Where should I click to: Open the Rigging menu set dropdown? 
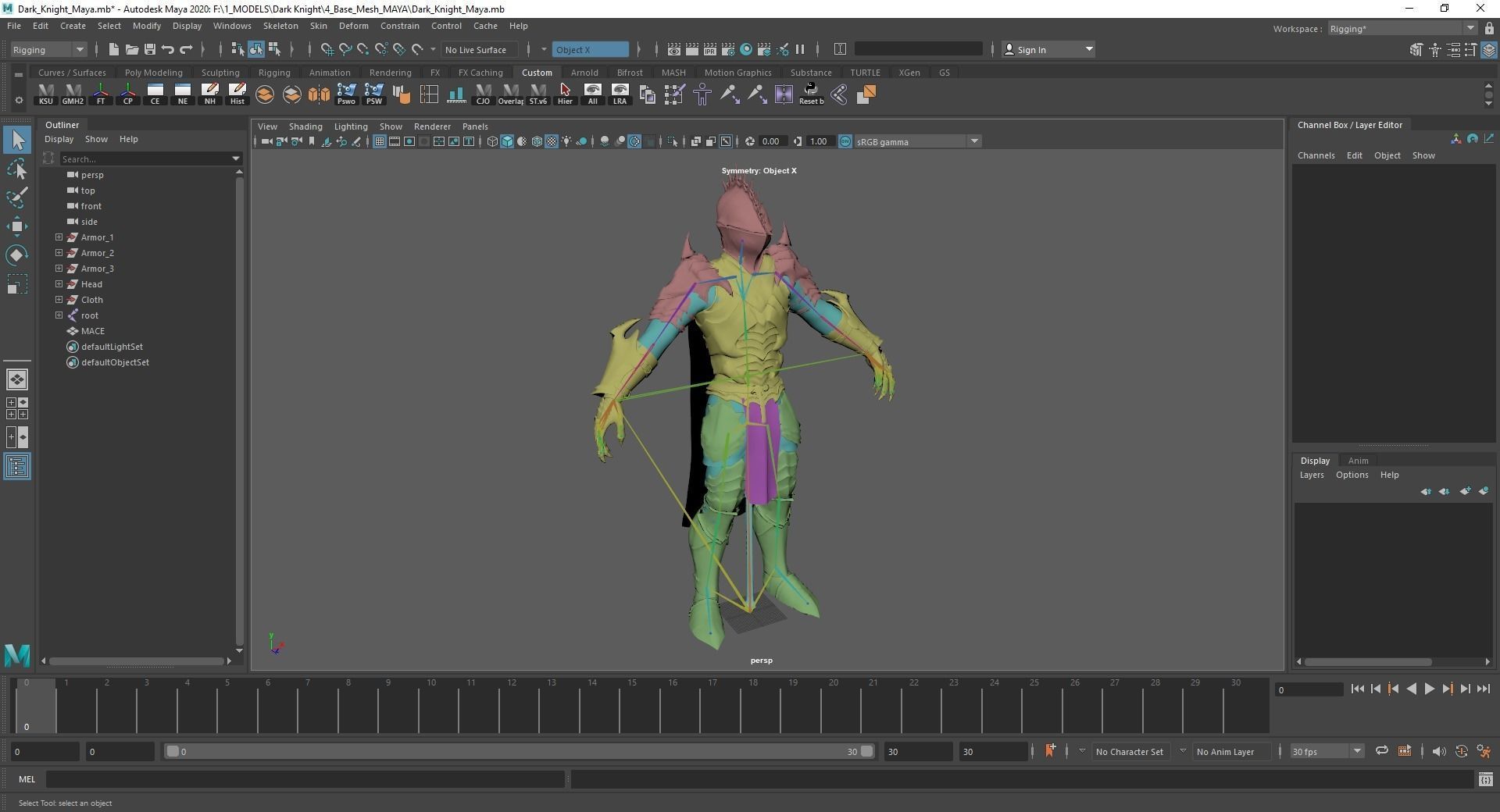click(x=48, y=49)
